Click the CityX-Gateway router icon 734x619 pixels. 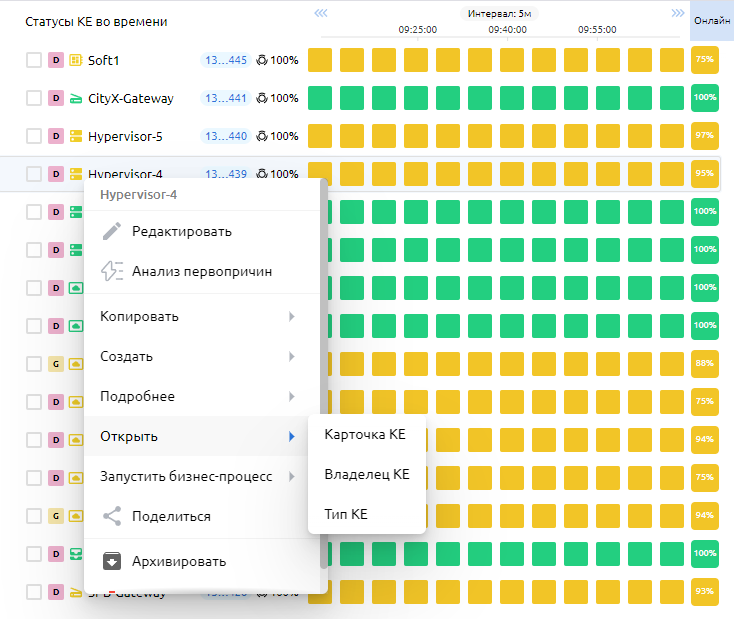pos(75,98)
